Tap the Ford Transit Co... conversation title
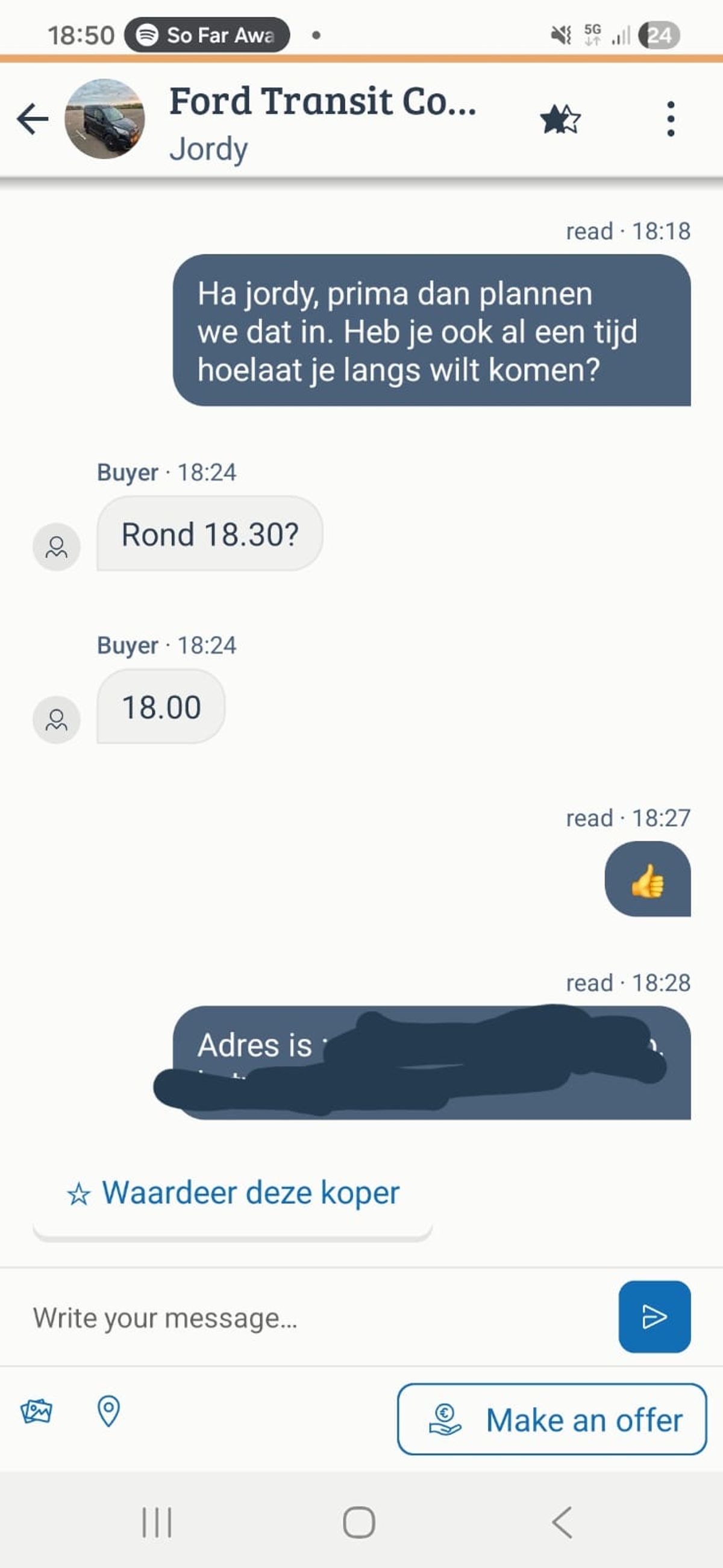The image size is (723, 1568). (x=322, y=101)
